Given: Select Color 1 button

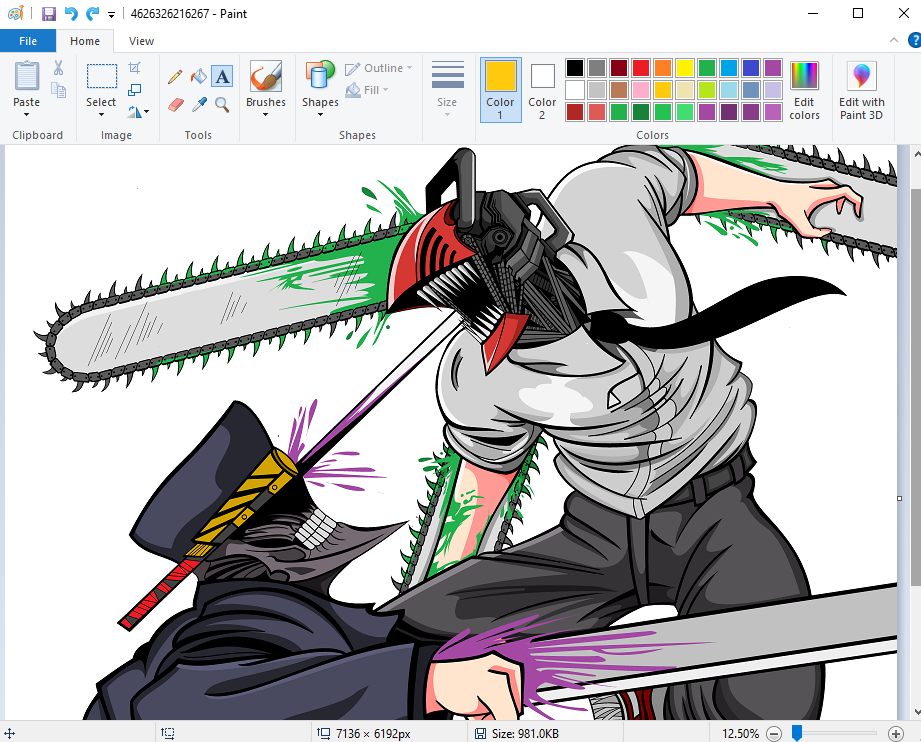Looking at the screenshot, I should (500, 90).
